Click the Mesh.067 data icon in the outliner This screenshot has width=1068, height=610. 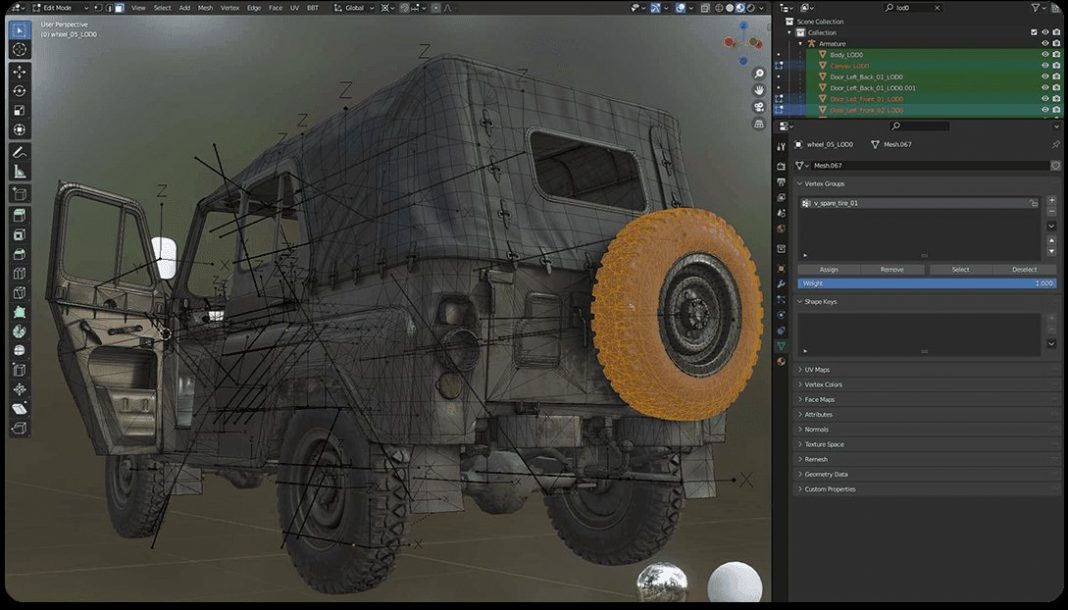tap(876, 144)
